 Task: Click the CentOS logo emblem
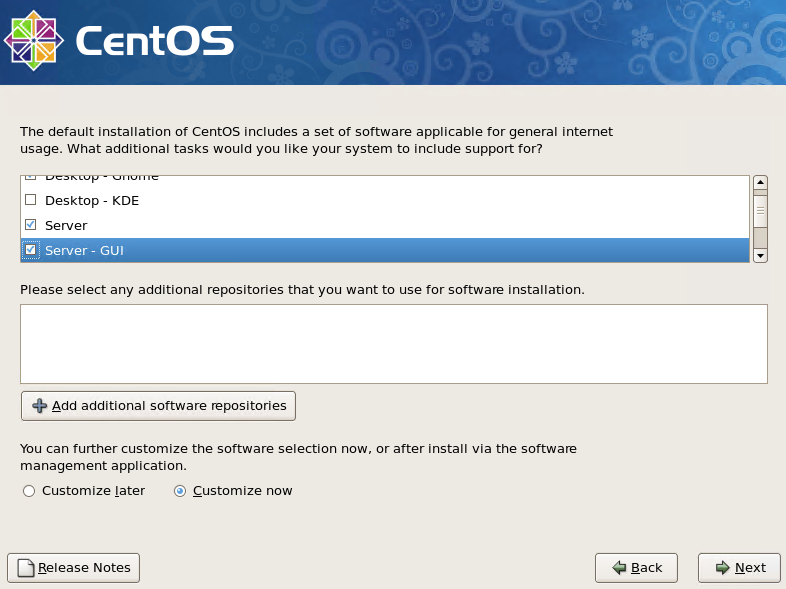[35, 41]
